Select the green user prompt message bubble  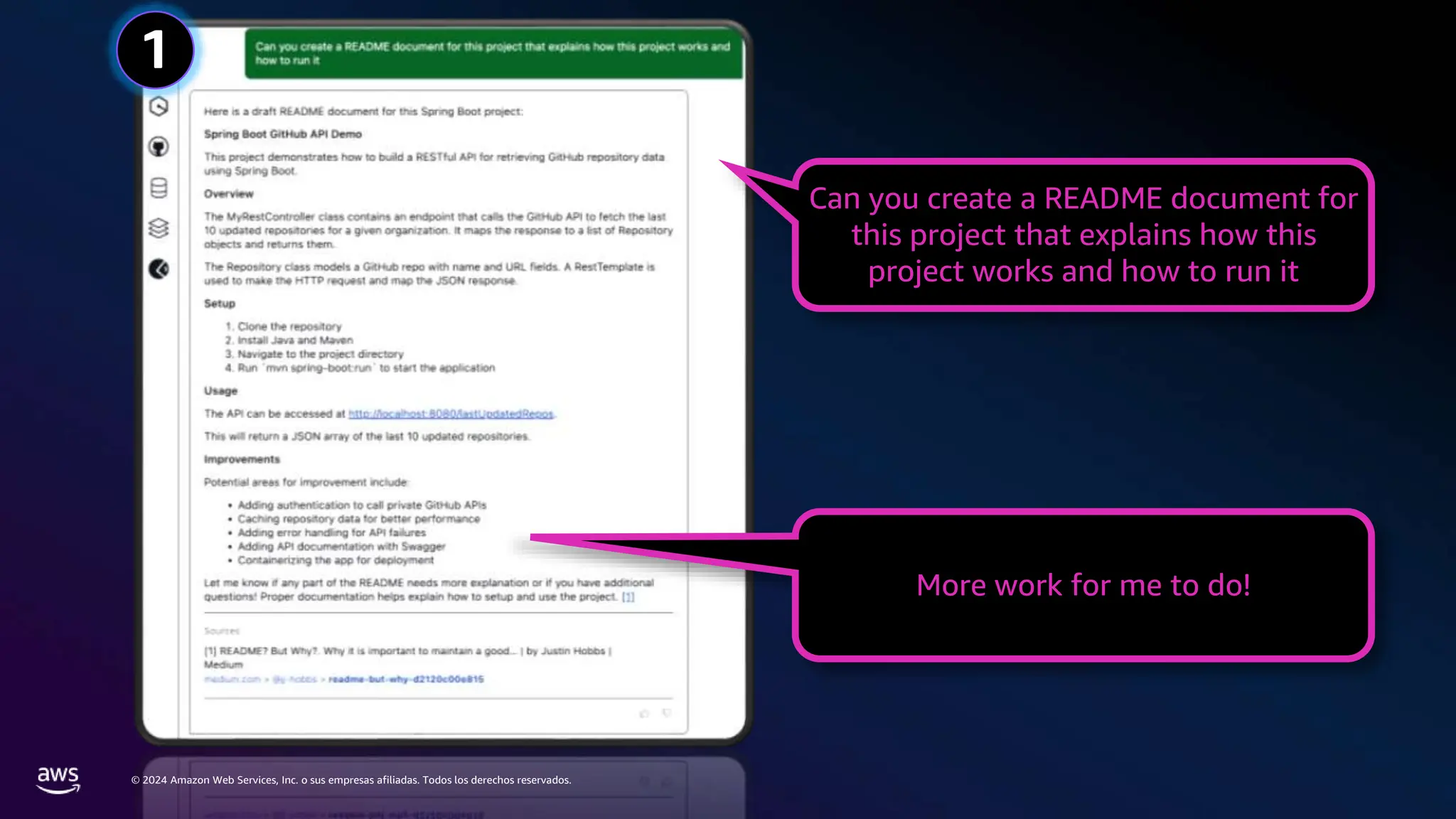tap(493, 53)
